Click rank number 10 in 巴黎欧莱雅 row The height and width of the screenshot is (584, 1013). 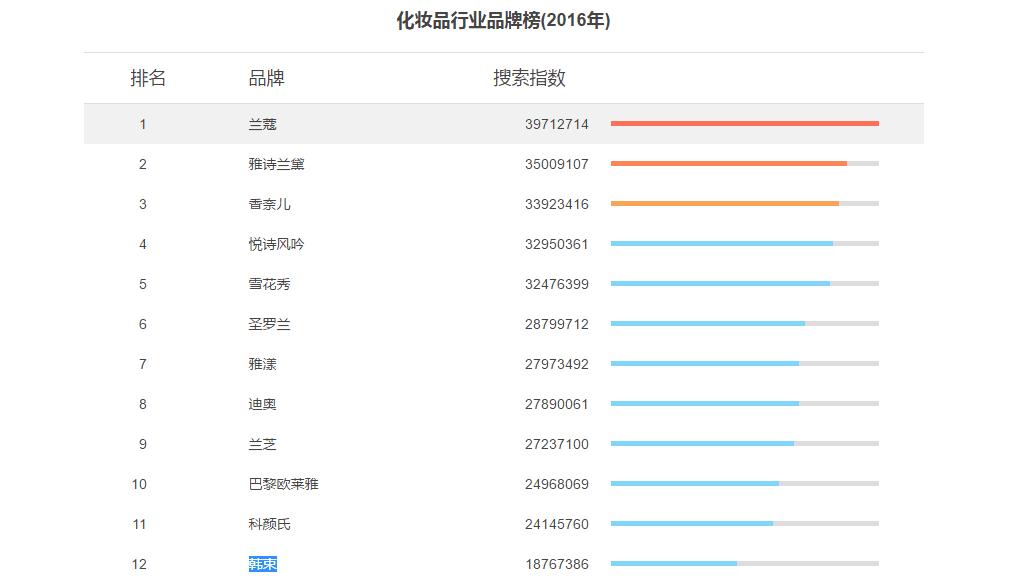point(140,485)
